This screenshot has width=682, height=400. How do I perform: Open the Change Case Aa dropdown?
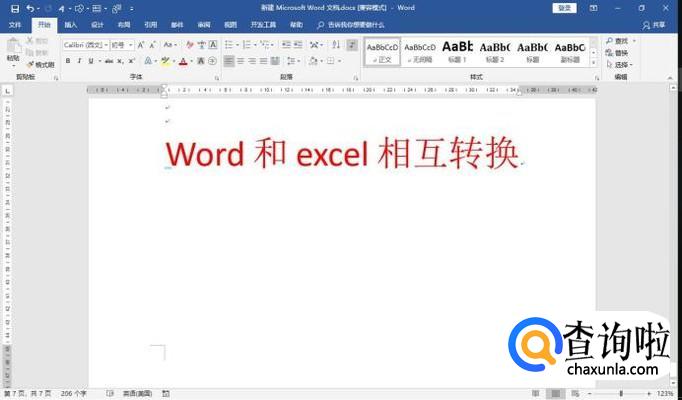point(170,45)
